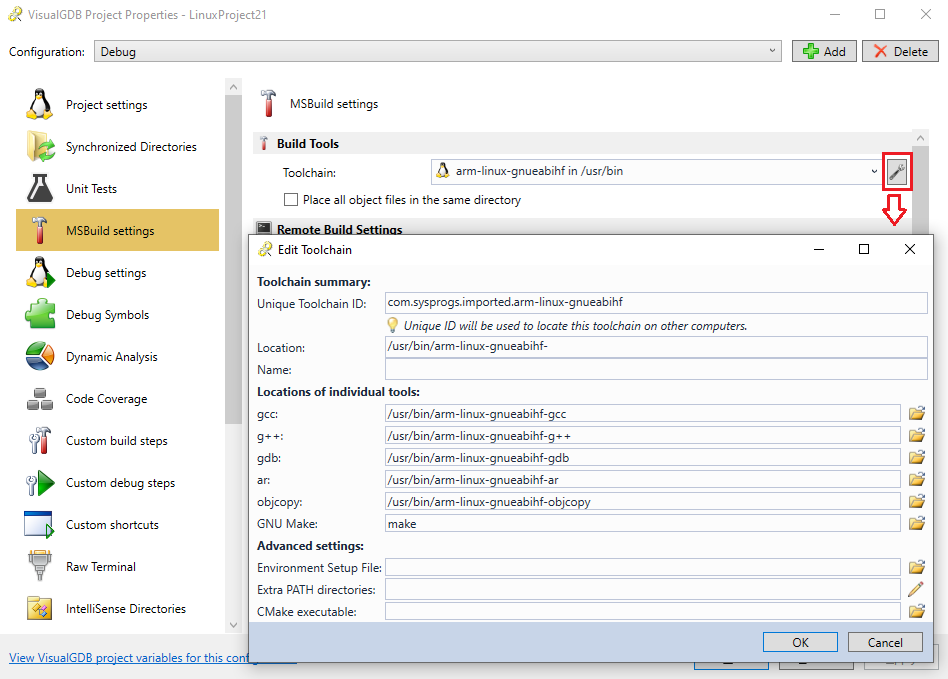Viewport: 948px width, 679px height.
Task: Click the toolchain Location field
Action: coord(656,347)
